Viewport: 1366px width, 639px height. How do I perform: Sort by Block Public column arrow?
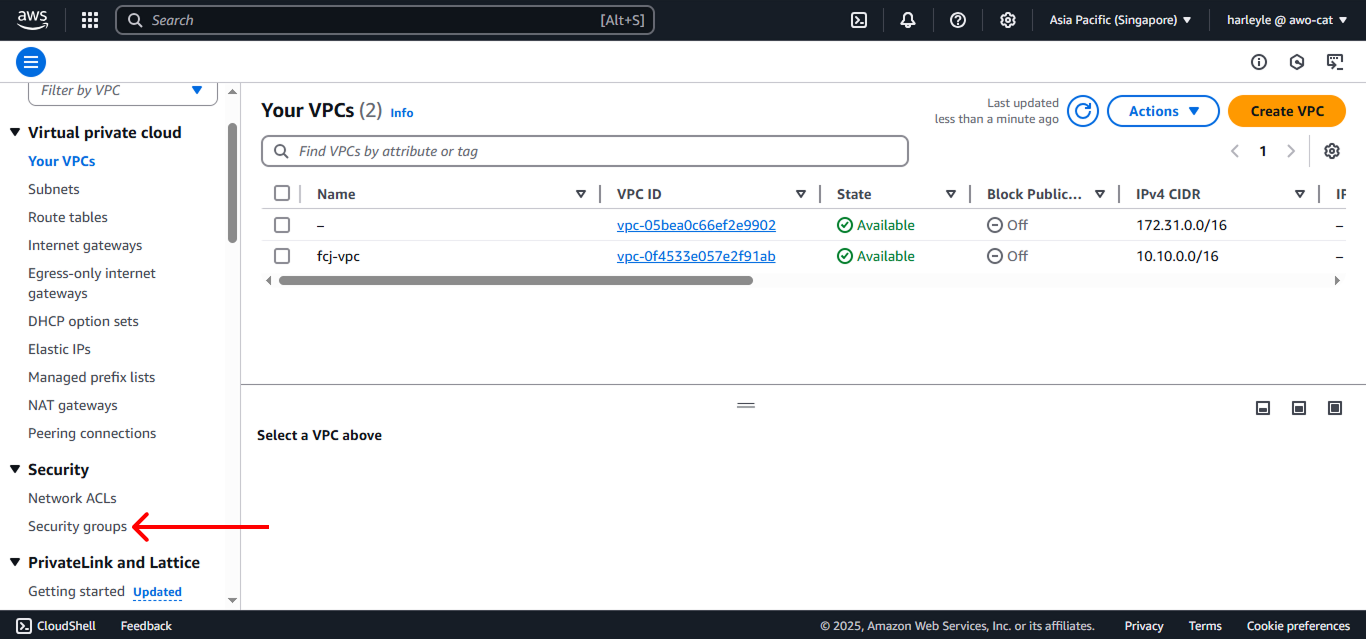click(1100, 194)
